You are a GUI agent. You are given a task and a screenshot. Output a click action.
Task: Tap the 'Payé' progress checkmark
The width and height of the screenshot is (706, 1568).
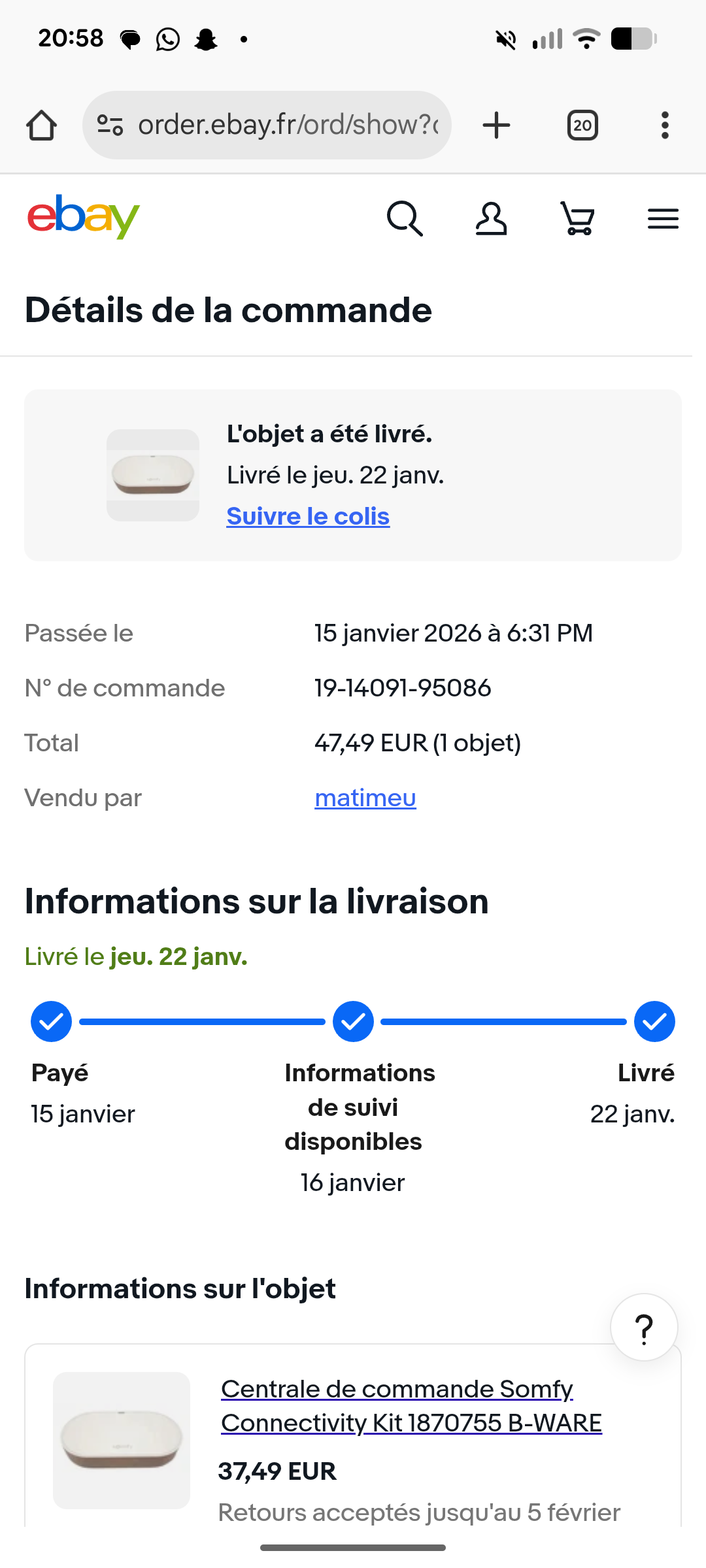point(51,1022)
